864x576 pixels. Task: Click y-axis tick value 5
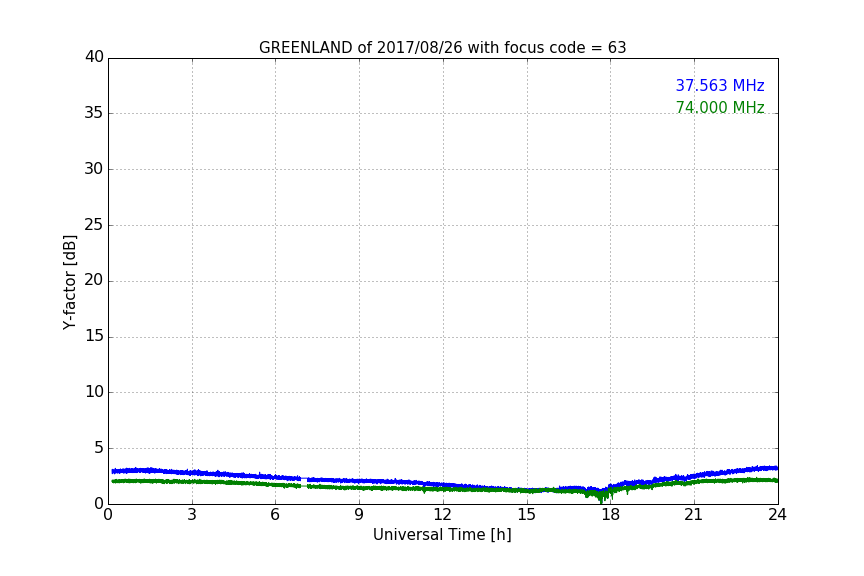pos(99,448)
